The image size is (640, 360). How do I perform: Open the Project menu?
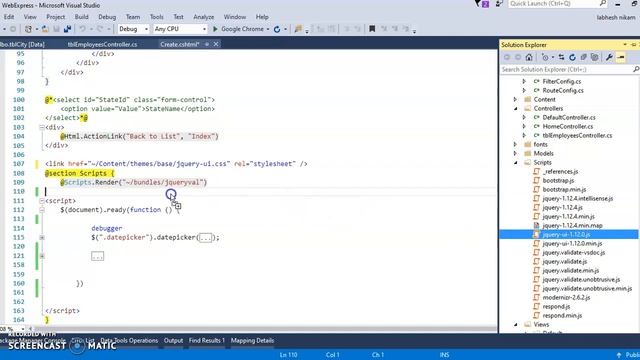pyautogui.click(x=56, y=17)
